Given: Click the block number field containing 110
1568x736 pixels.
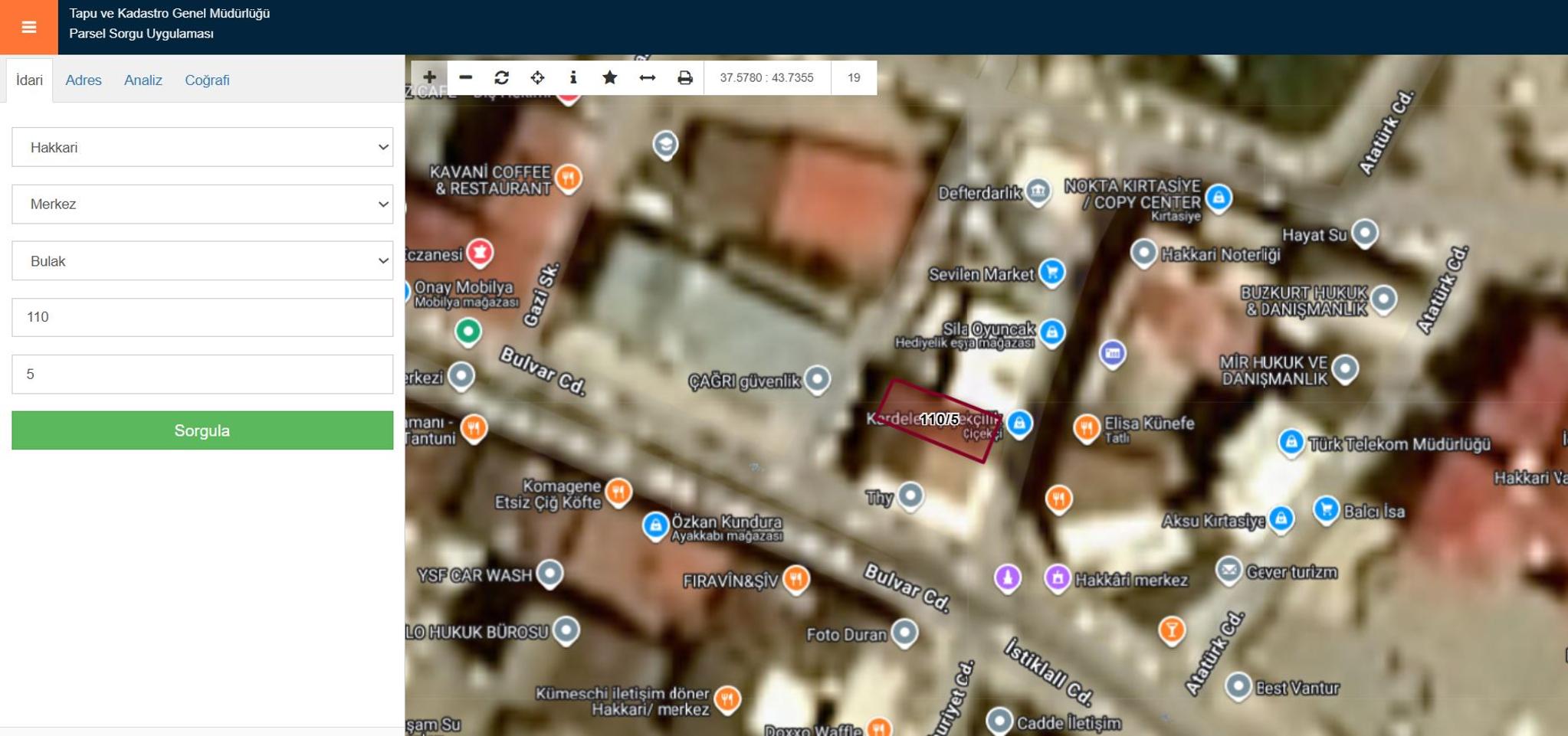Looking at the screenshot, I should tap(202, 317).
